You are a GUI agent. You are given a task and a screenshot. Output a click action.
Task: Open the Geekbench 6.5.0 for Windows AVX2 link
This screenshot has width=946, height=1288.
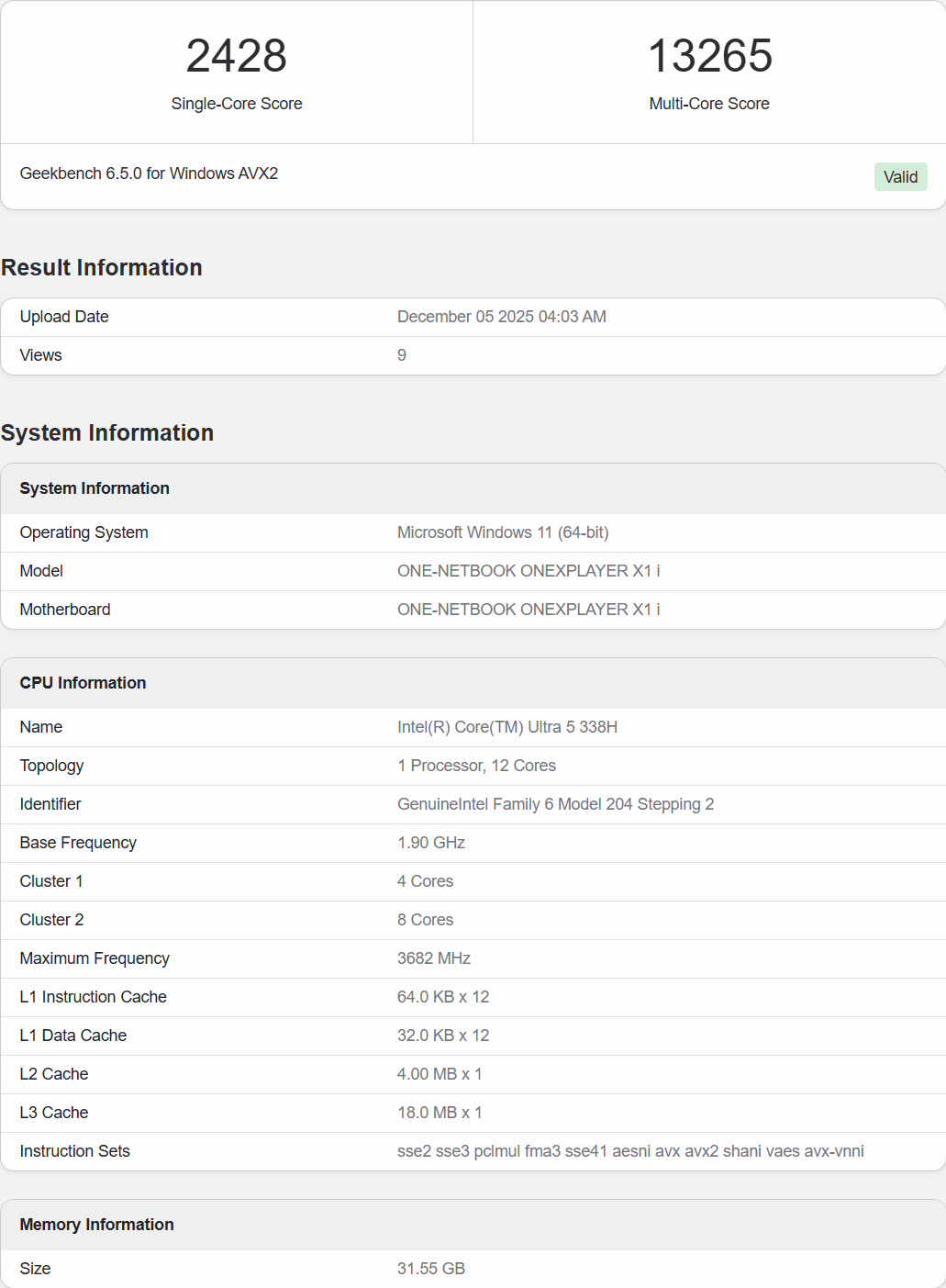coord(149,174)
